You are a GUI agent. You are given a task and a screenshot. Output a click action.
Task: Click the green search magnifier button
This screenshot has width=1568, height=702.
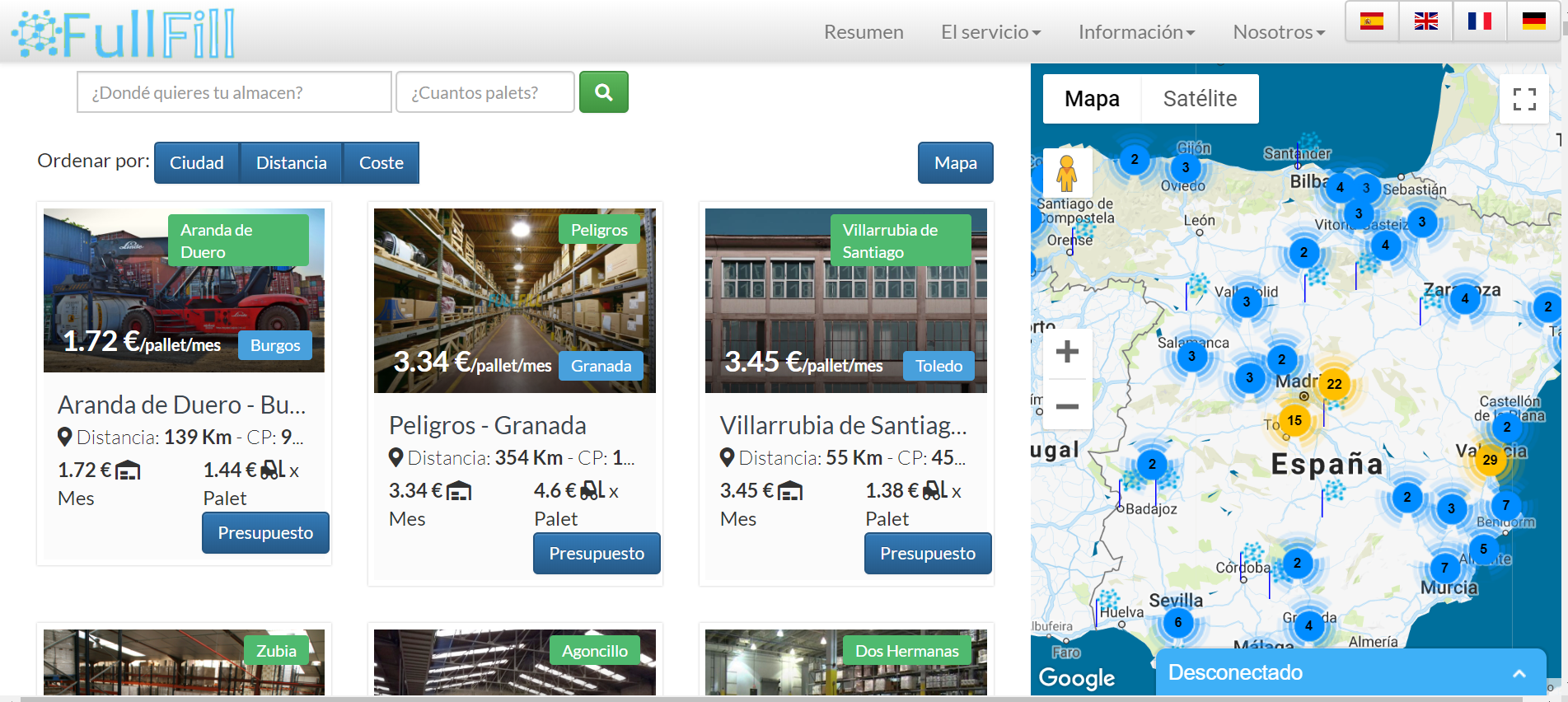click(x=603, y=92)
